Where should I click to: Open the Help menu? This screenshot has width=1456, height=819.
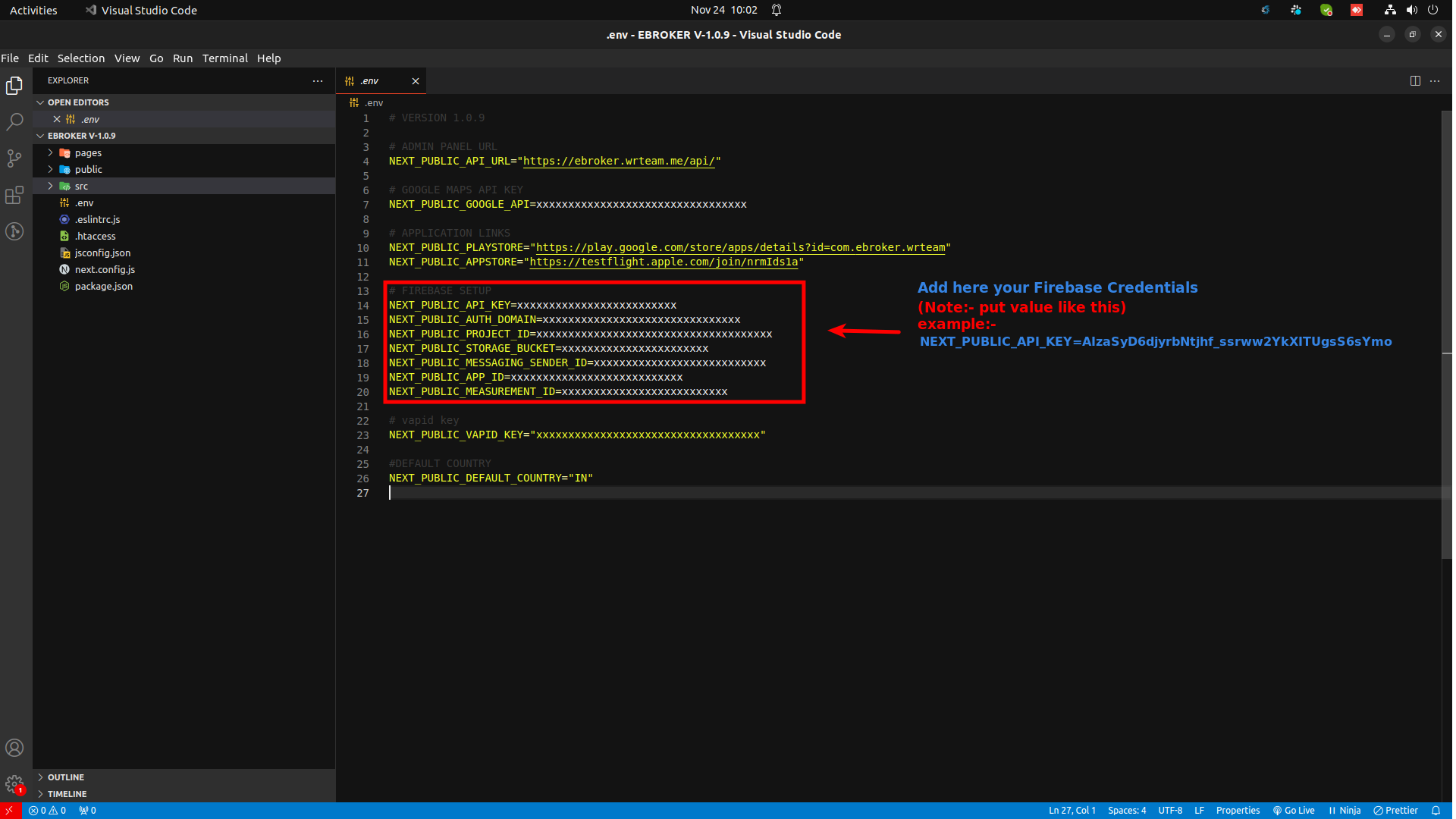pyautogui.click(x=268, y=58)
